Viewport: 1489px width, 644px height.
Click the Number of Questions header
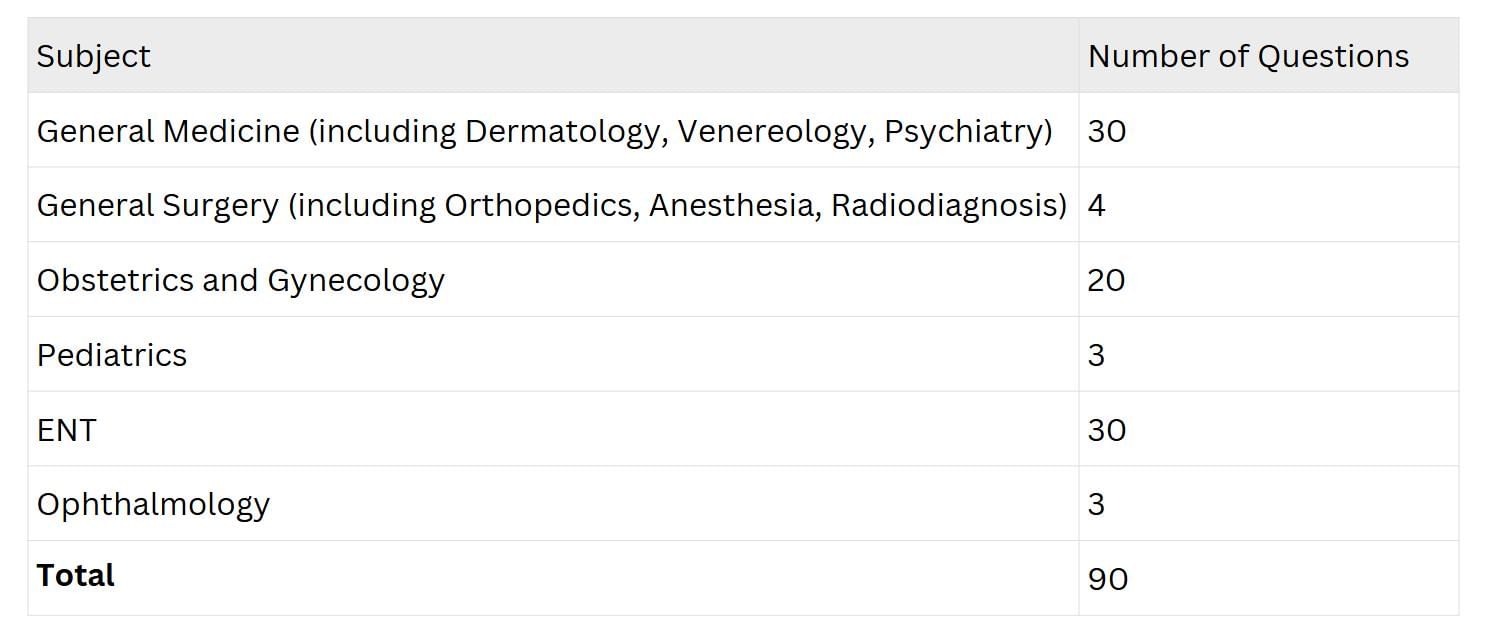(1247, 56)
